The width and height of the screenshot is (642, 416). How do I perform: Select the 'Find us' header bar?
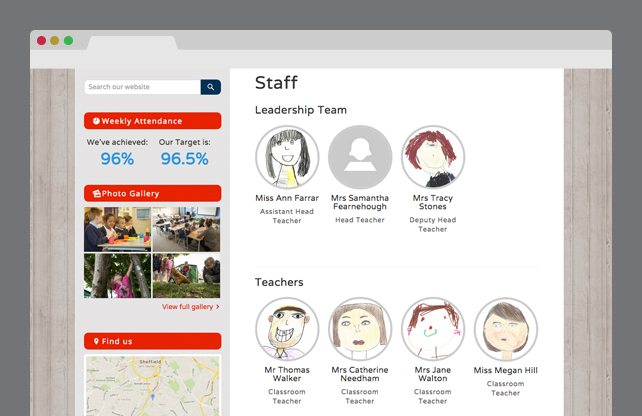point(152,341)
